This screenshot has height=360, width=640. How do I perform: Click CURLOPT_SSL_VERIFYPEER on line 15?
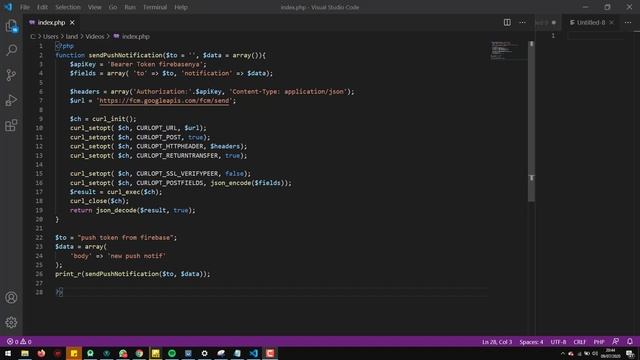click(177, 174)
